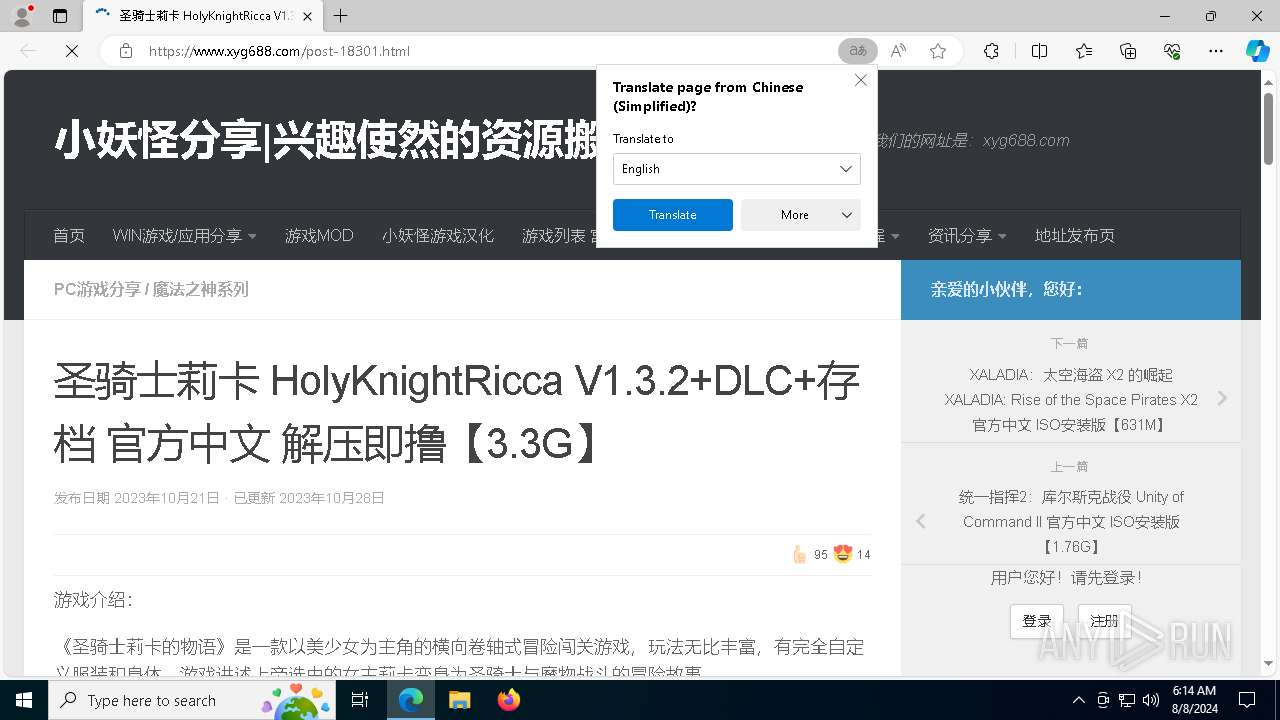Open Browser essentials icon

click(x=1172, y=51)
